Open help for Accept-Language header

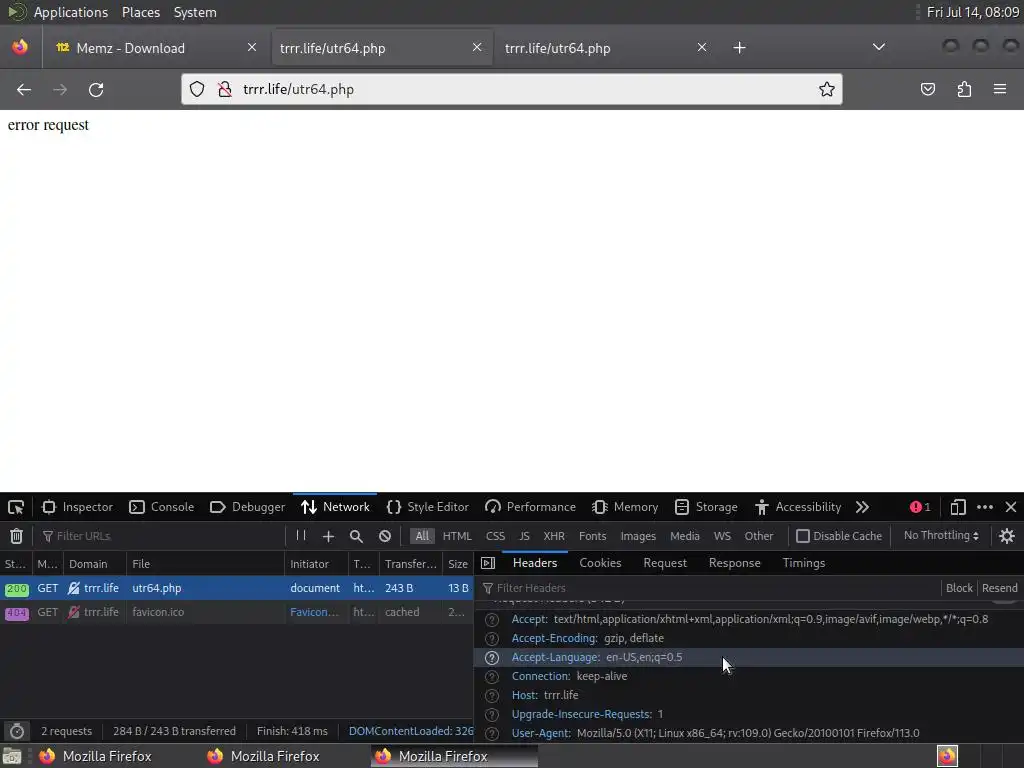492,658
